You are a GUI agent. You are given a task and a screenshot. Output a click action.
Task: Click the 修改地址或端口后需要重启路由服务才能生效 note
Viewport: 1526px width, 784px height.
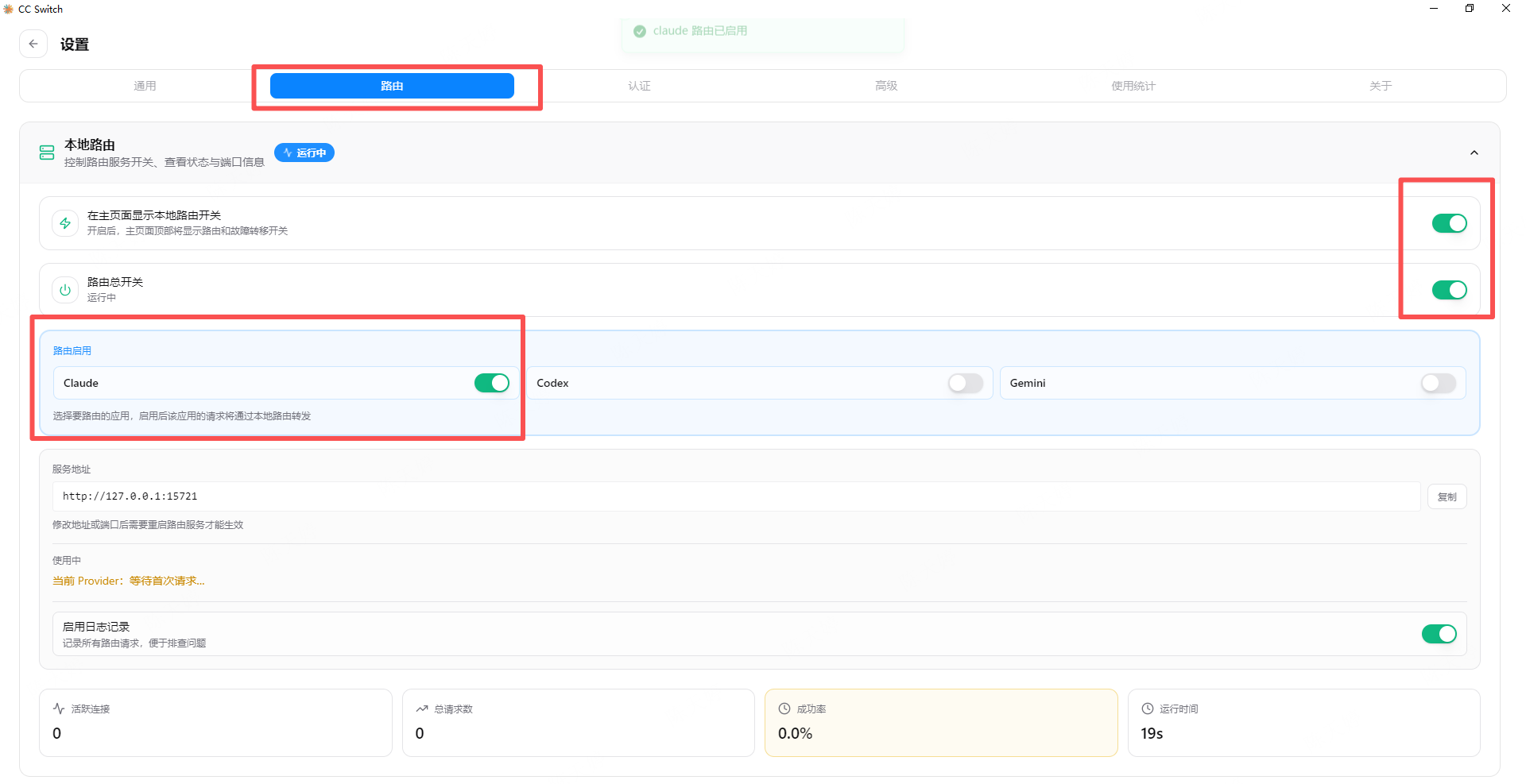pos(148,524)
